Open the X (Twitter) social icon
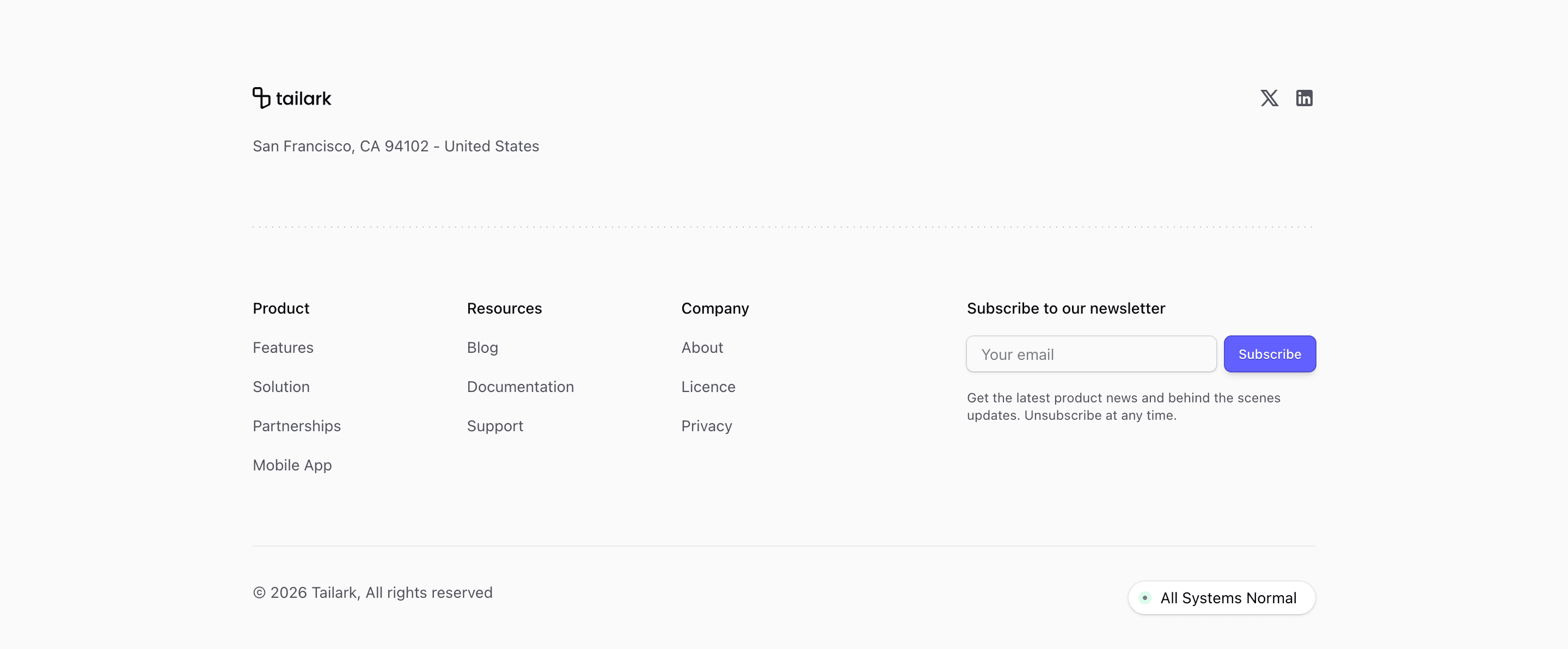Viewport: 1568px width, 649px height. pyautogui.click(x=1269, y=98)
